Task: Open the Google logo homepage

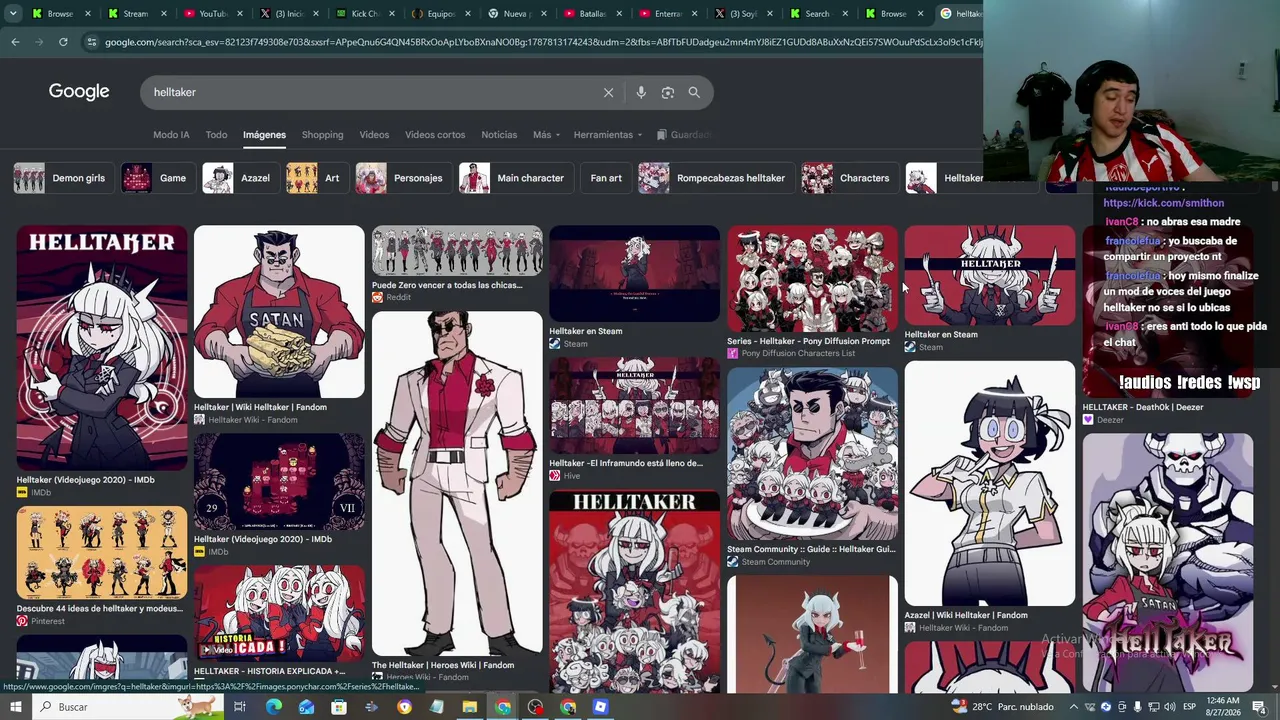Action: (x=79, y=92)
